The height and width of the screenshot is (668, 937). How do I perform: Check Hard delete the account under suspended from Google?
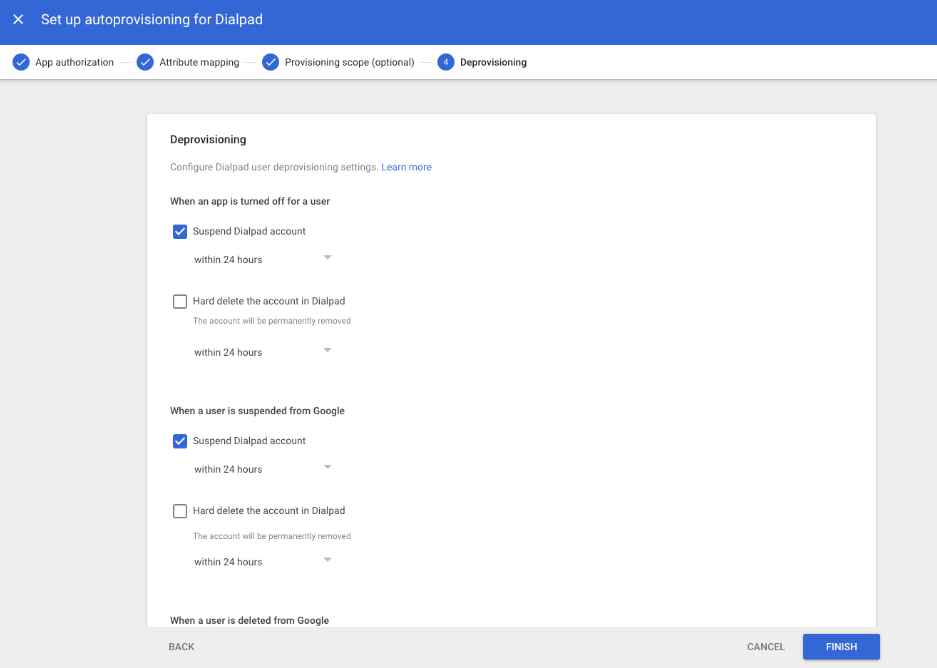click(180, 511)
